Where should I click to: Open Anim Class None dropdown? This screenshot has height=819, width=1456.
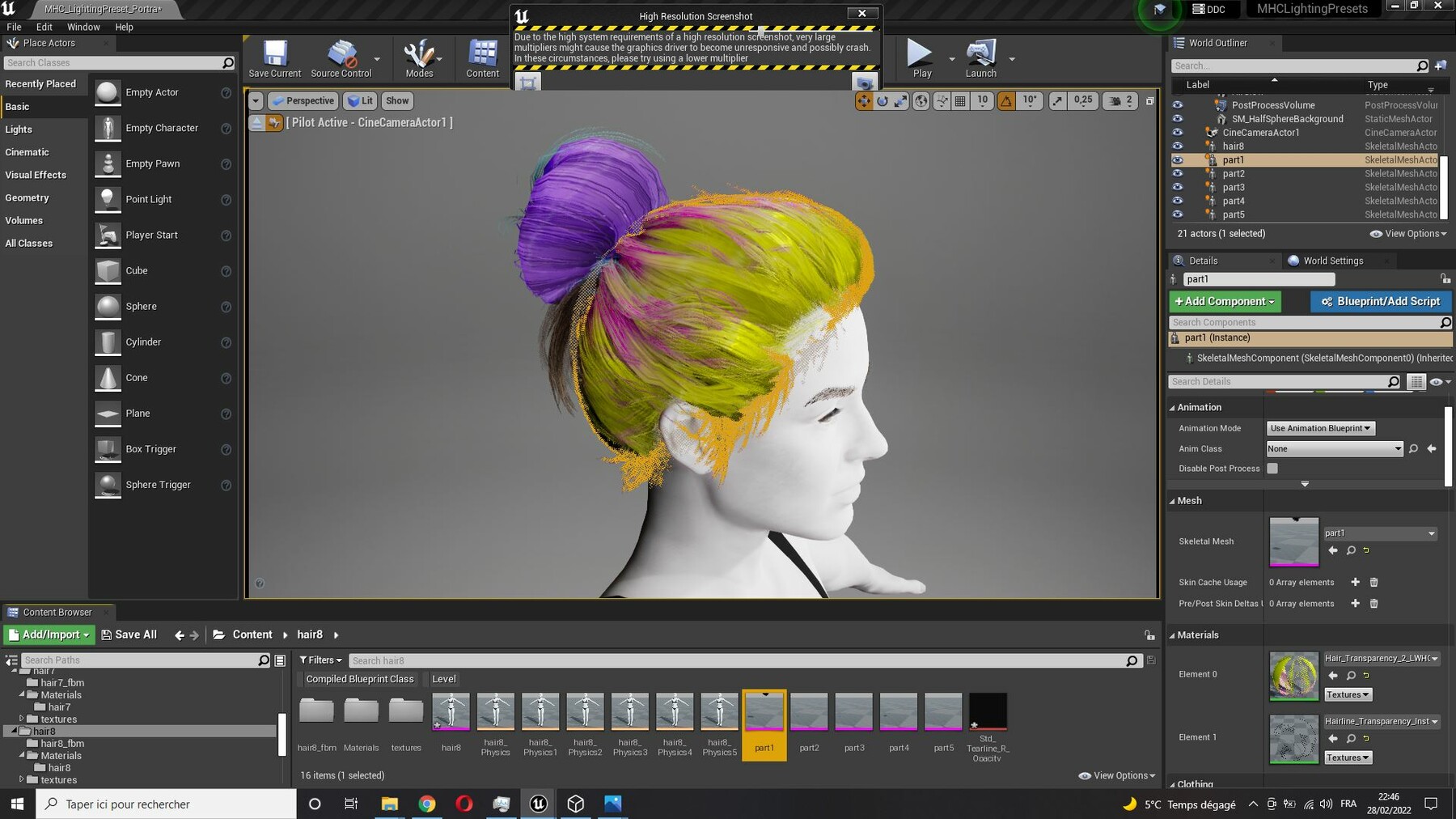1335,448
